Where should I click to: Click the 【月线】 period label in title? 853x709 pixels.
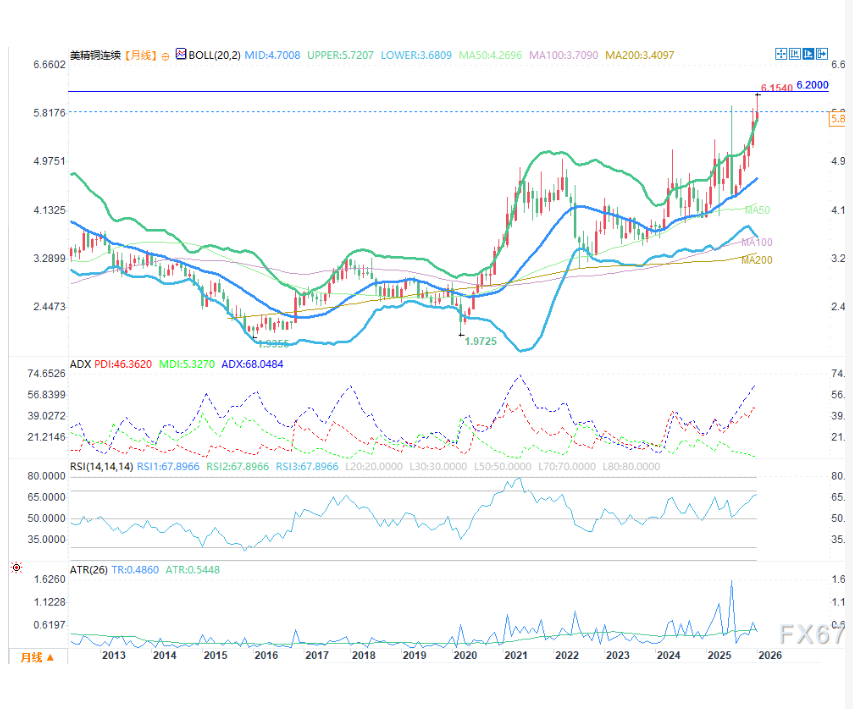[x=141, y=56]
